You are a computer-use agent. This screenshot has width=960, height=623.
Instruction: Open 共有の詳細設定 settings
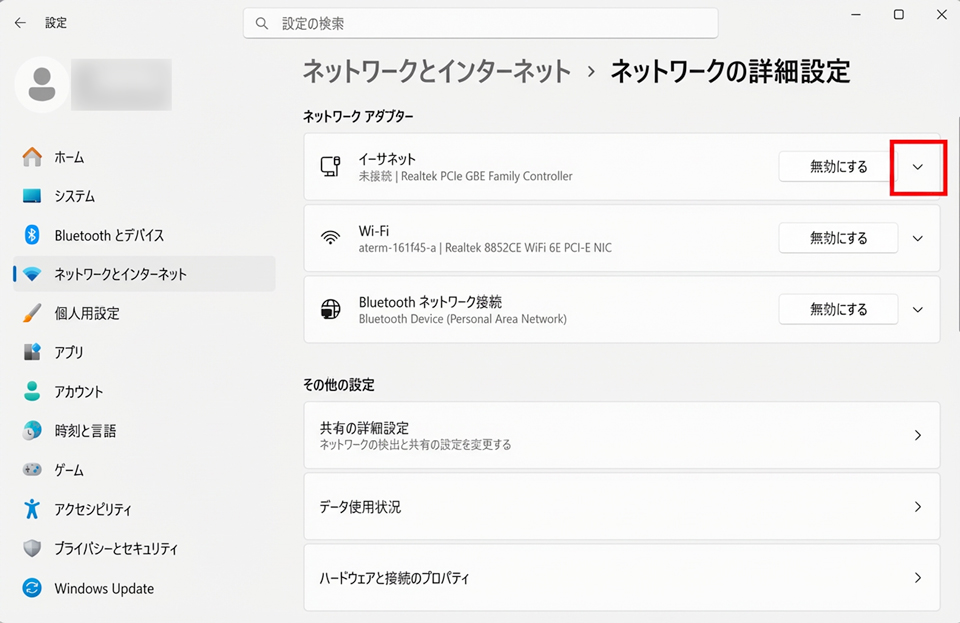[620, 435]
